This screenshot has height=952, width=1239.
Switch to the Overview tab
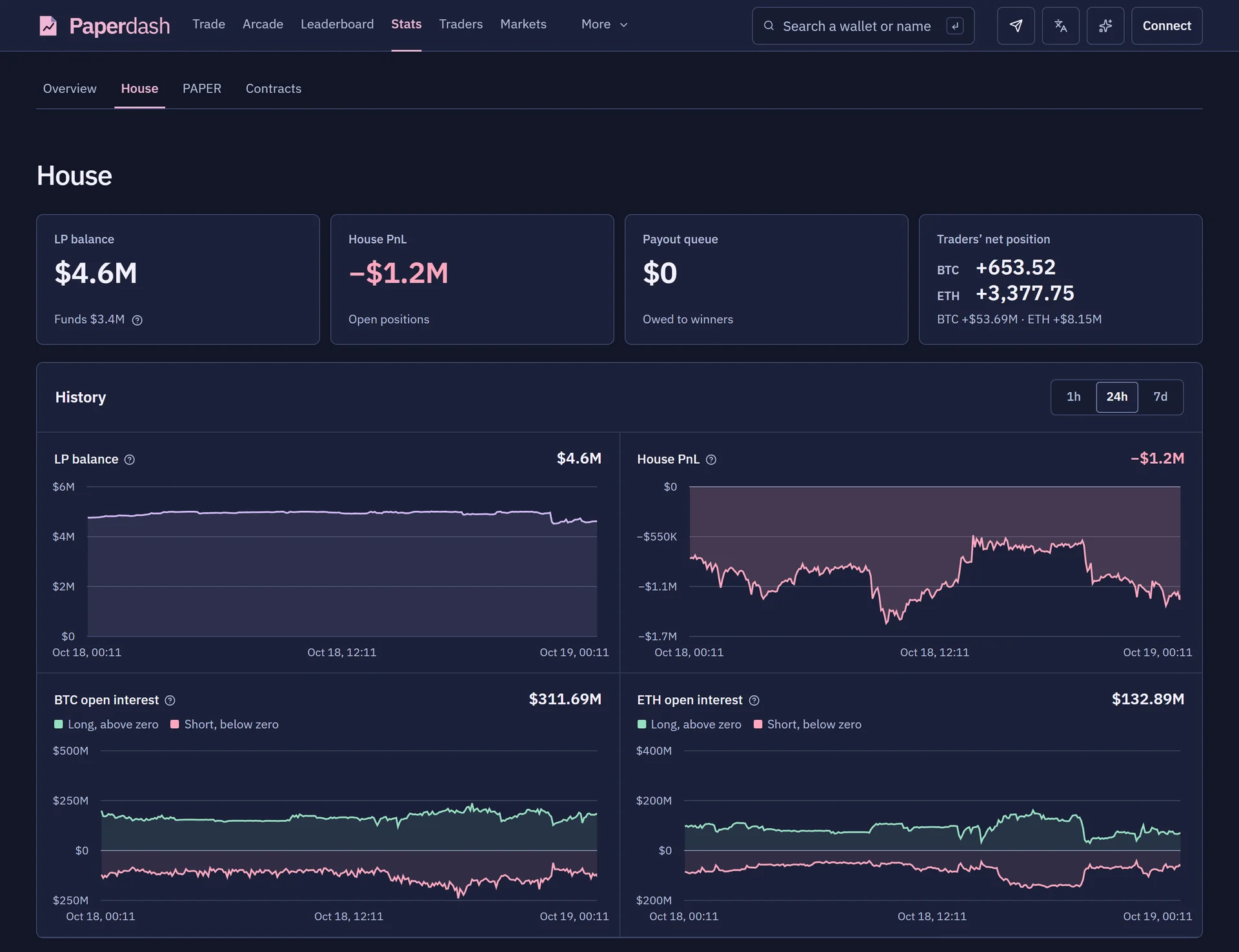point(70,88)
